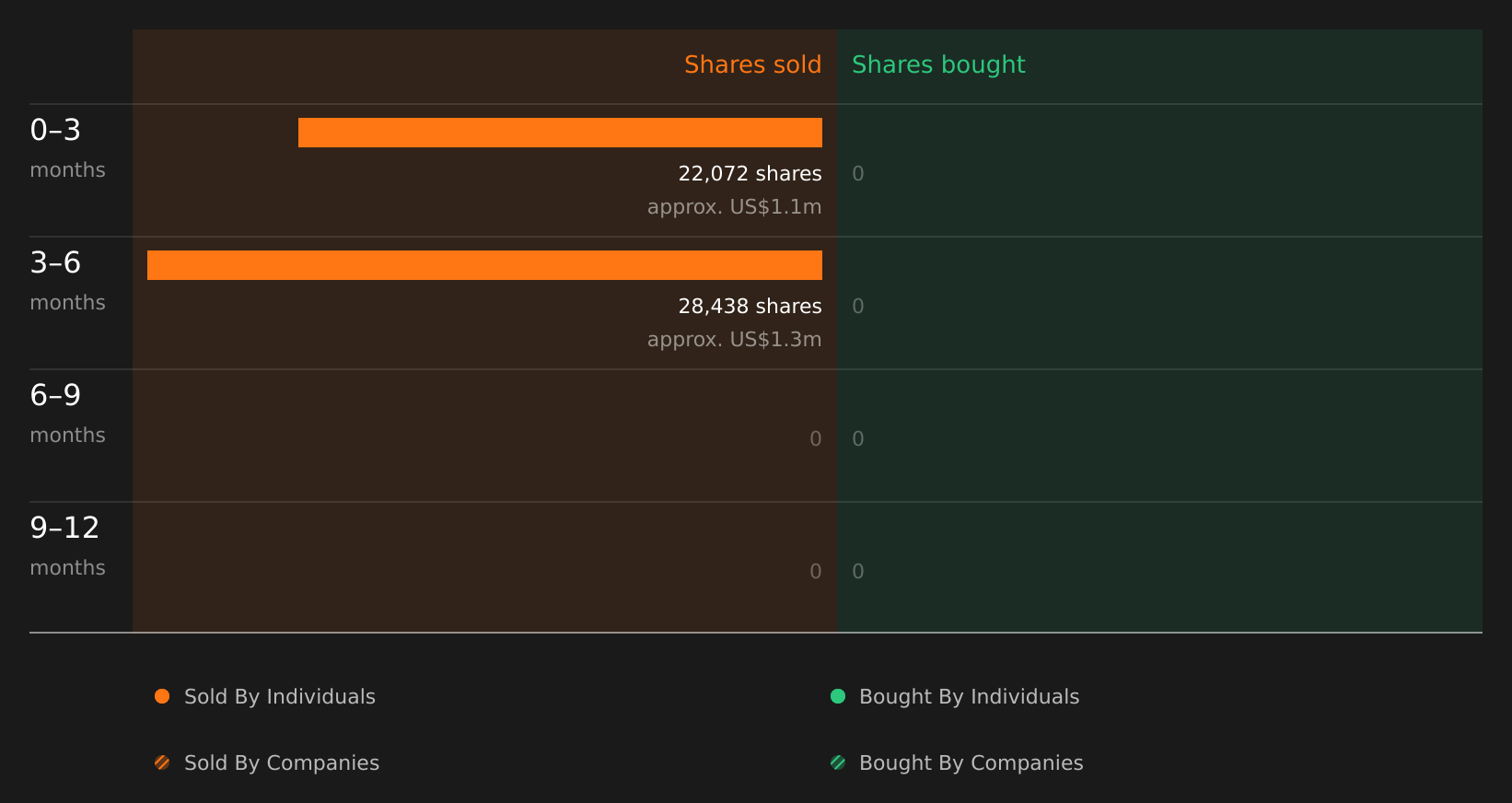Click the approx. US$1.1m label

(734, 206)
